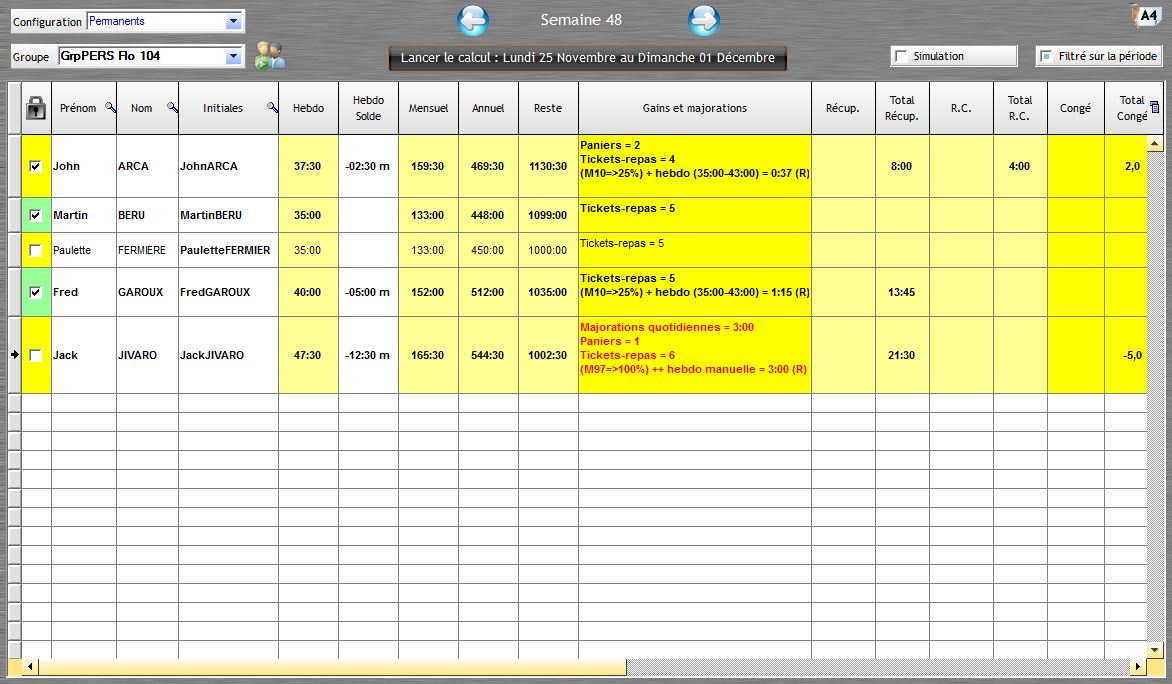1172x684 pixels.
Task: Click Fred's Total Récup. value 13:45
Action: point(902,292)
